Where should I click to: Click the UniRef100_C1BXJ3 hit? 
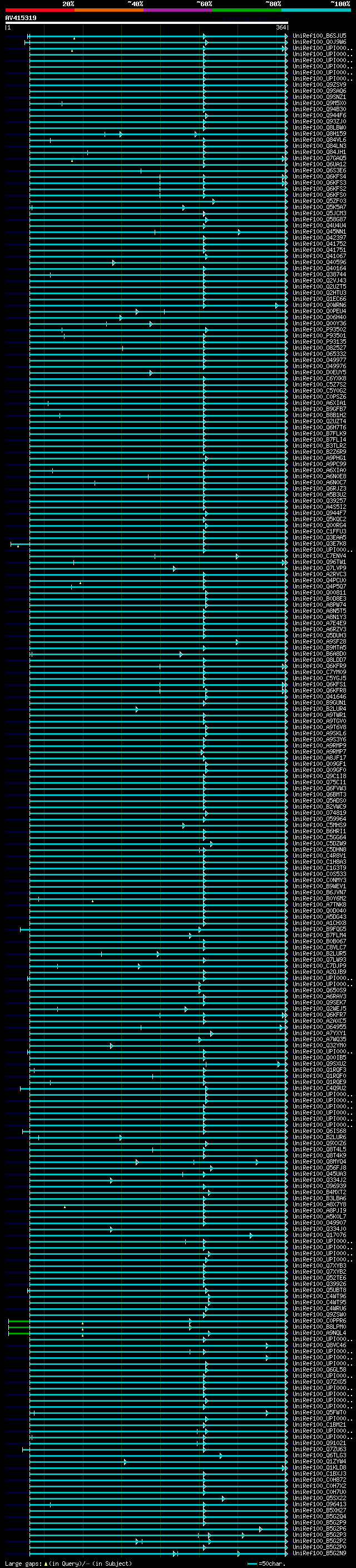pos(319,1473)
